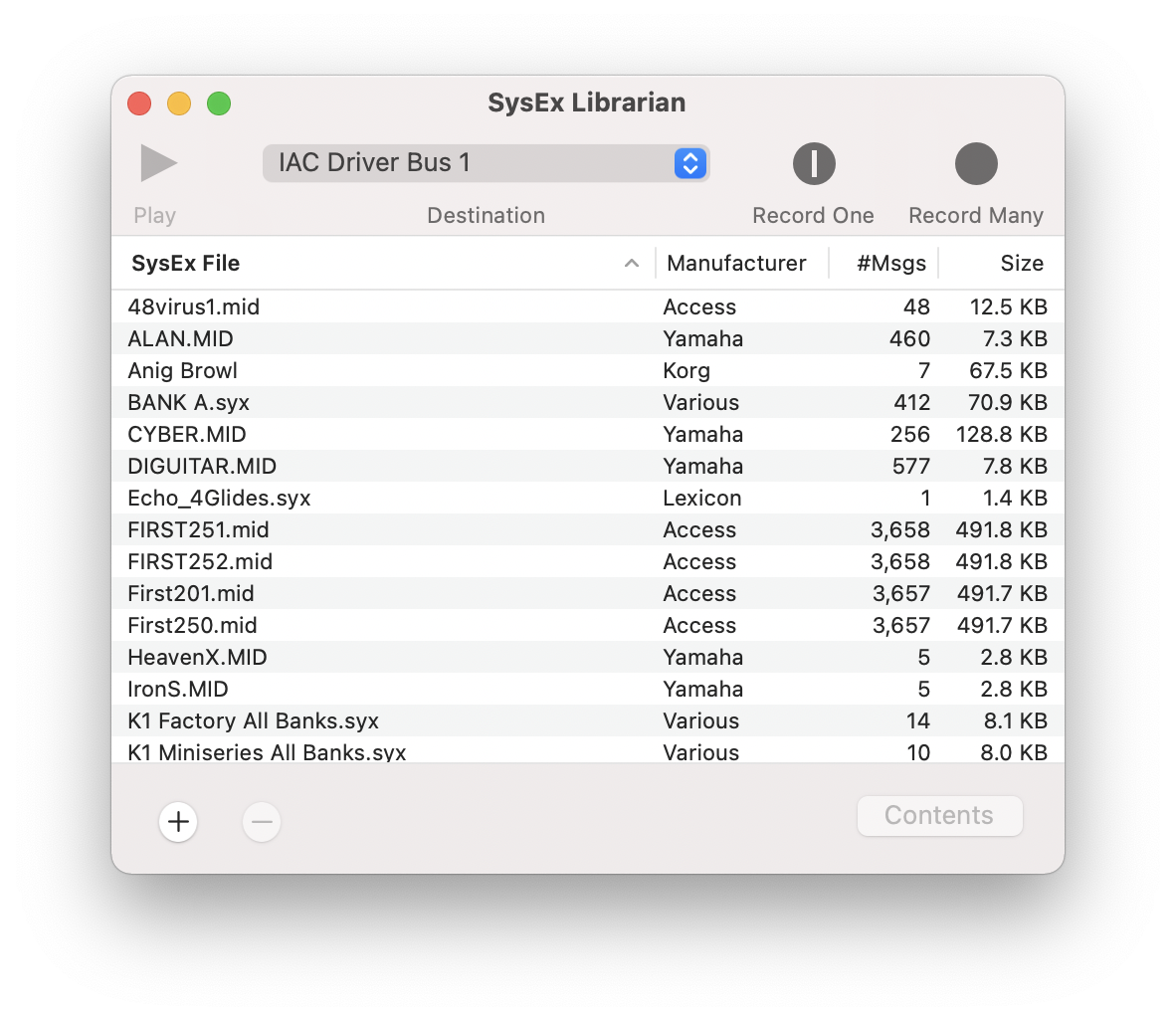Image resolution: width=1176 pixels, height=1021 pixels.
Task: Pick Echo_4Glides.syx from the library
Action: (x=219, y=499)
